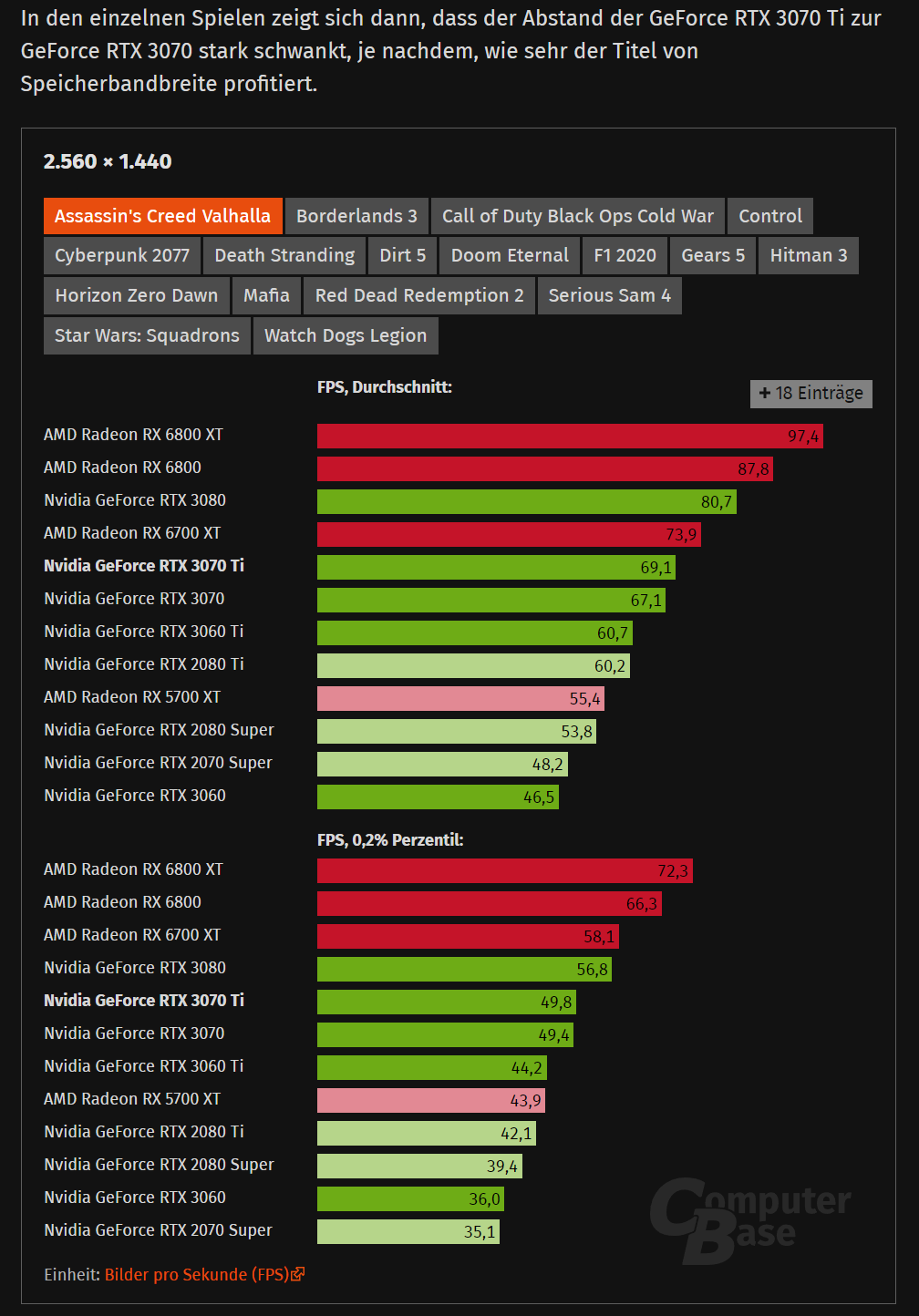The image size is (919, 1316).
Task: Click the 58,1 percentile bar
Action: coord(469,936)
